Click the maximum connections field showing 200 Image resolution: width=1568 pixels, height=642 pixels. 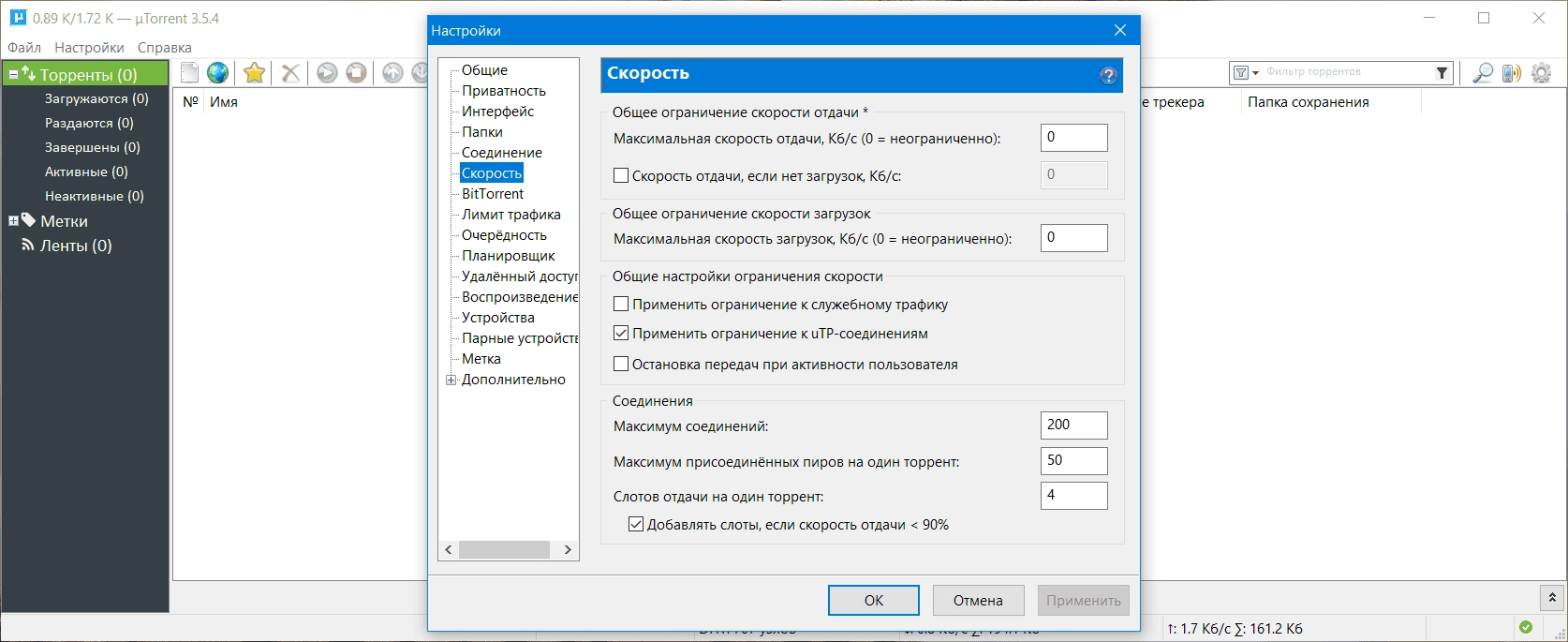click(1074, 425)
